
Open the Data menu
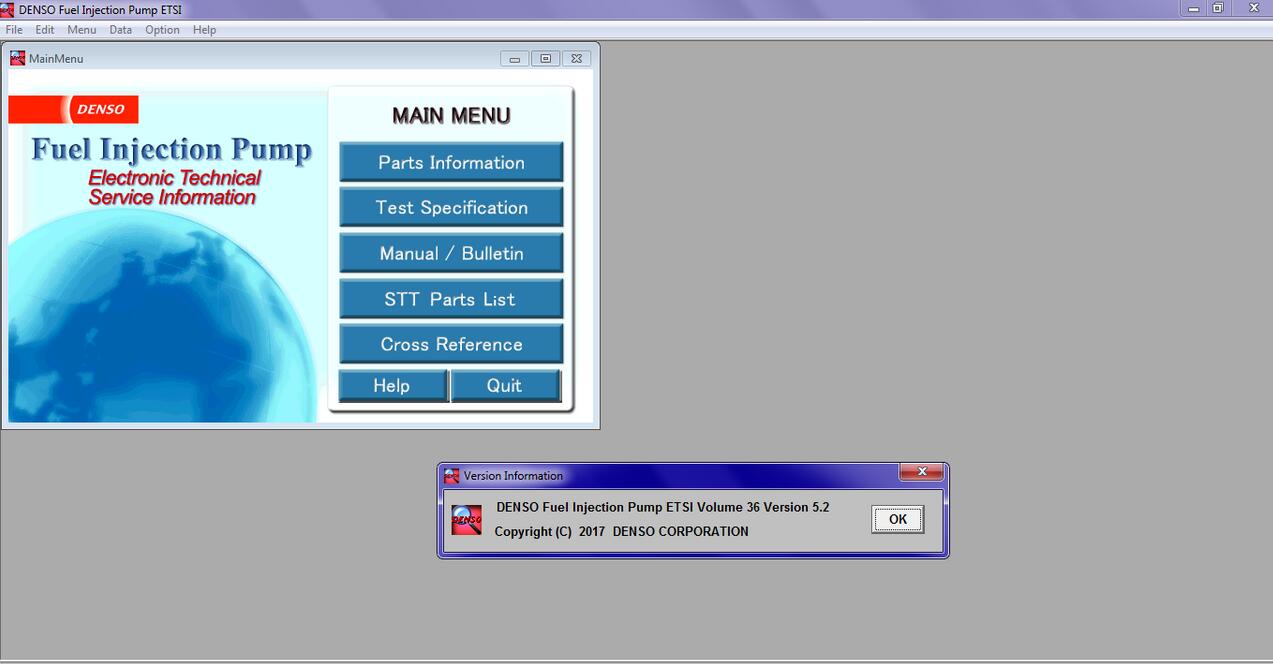point(121,30)
